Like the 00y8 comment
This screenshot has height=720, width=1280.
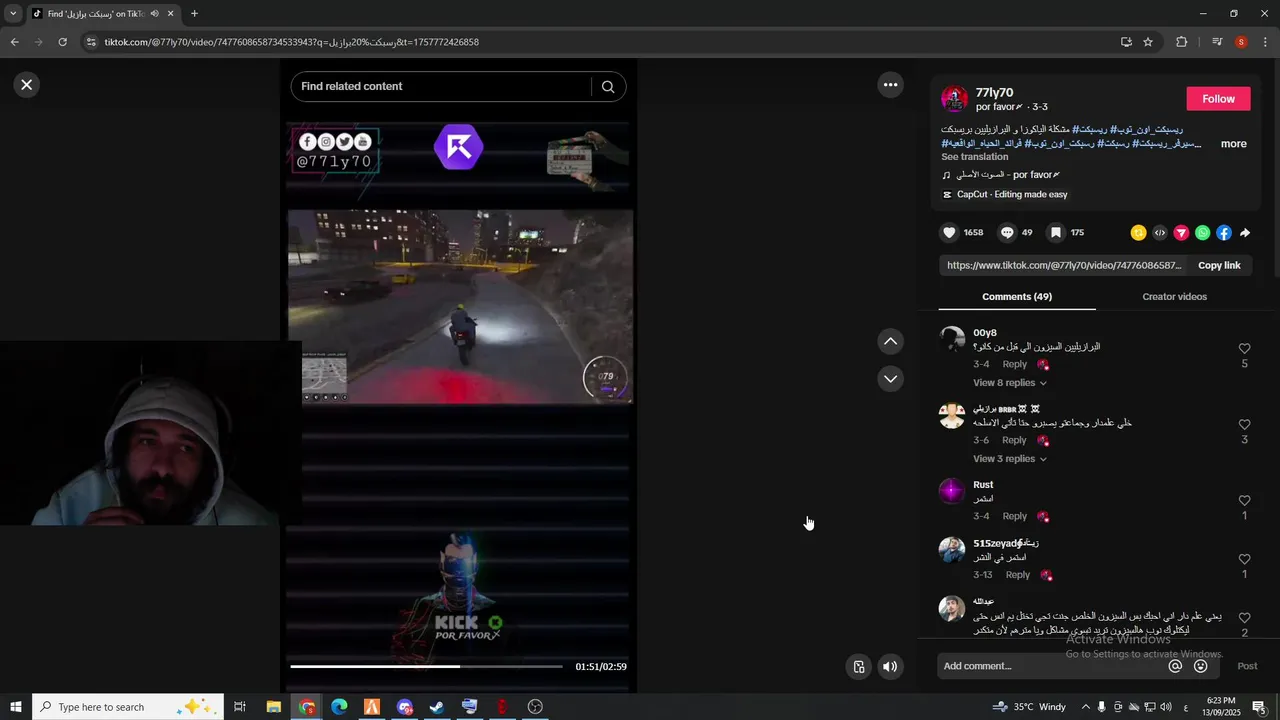(1244, 349)
